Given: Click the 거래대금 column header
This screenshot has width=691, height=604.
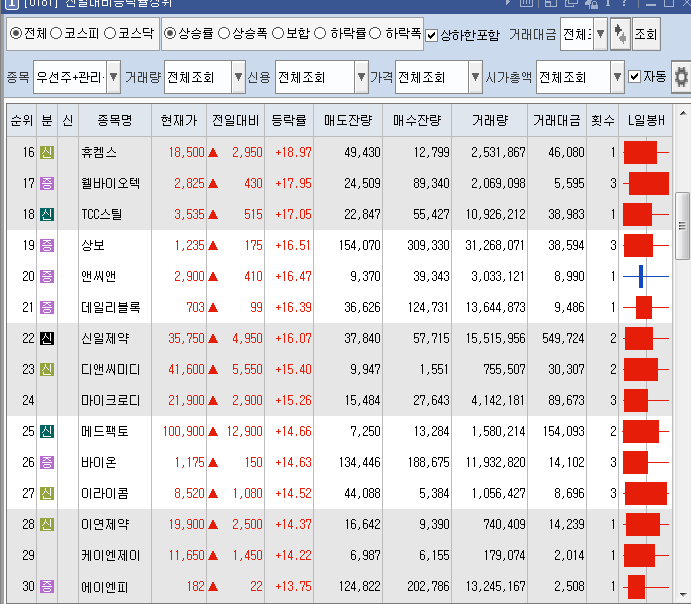Looking at the screenshot, I should 557,120.
